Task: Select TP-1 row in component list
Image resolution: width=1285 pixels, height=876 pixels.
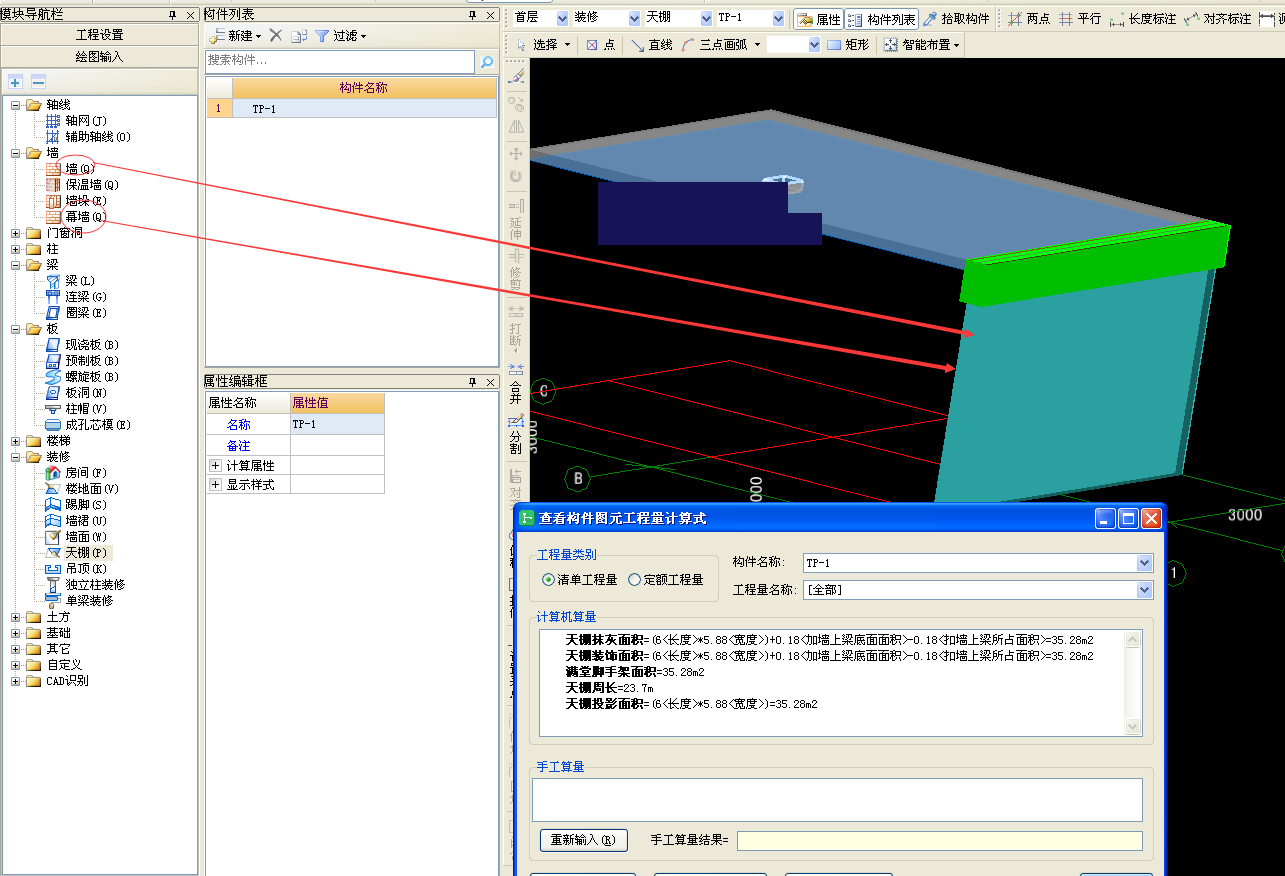Action: point(351,108)
